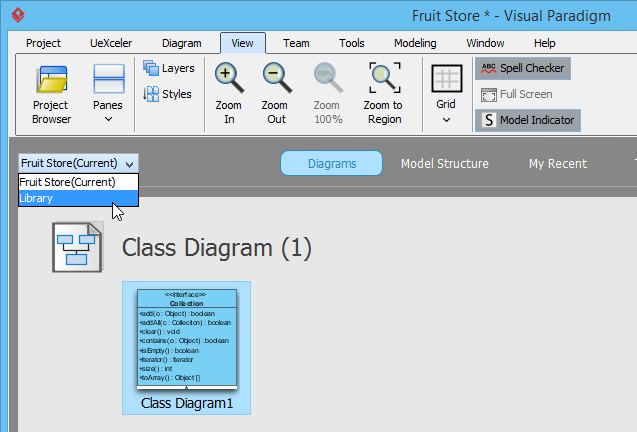637x432 pixels.
Task: Select Library from the project list
Action: [x=78, y=198]
